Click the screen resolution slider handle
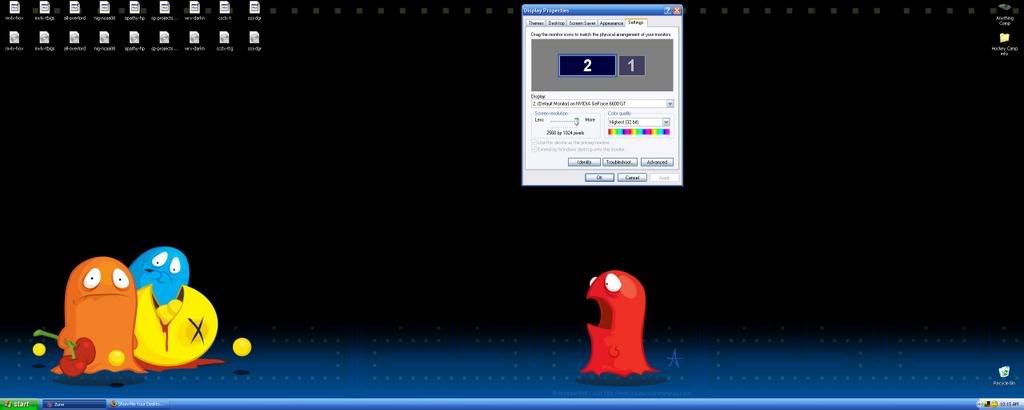Screen dimensions: 1024x410 [576, 121]
